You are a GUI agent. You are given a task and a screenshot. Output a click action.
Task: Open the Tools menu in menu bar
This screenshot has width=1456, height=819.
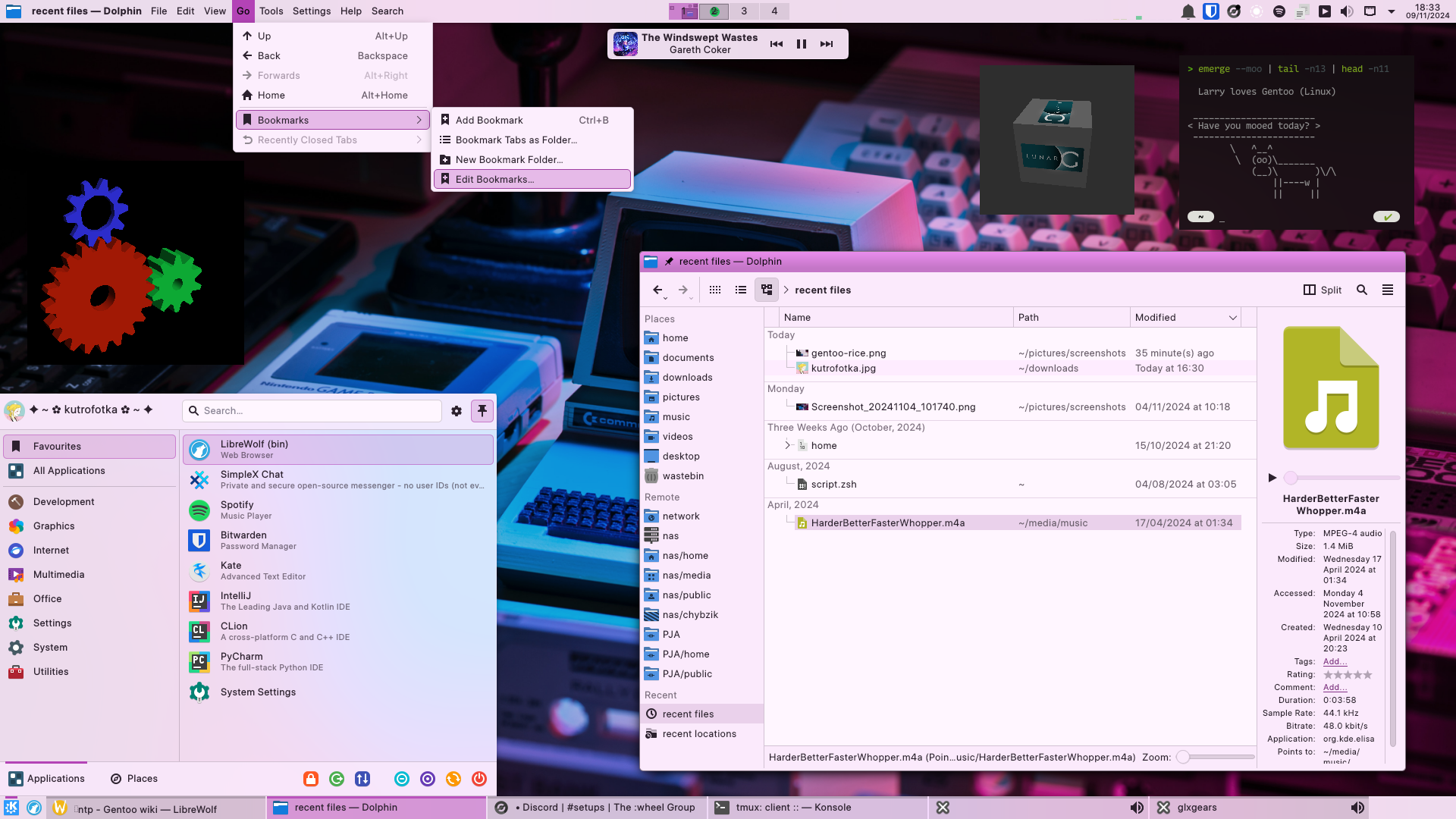(x=271, y=11)
